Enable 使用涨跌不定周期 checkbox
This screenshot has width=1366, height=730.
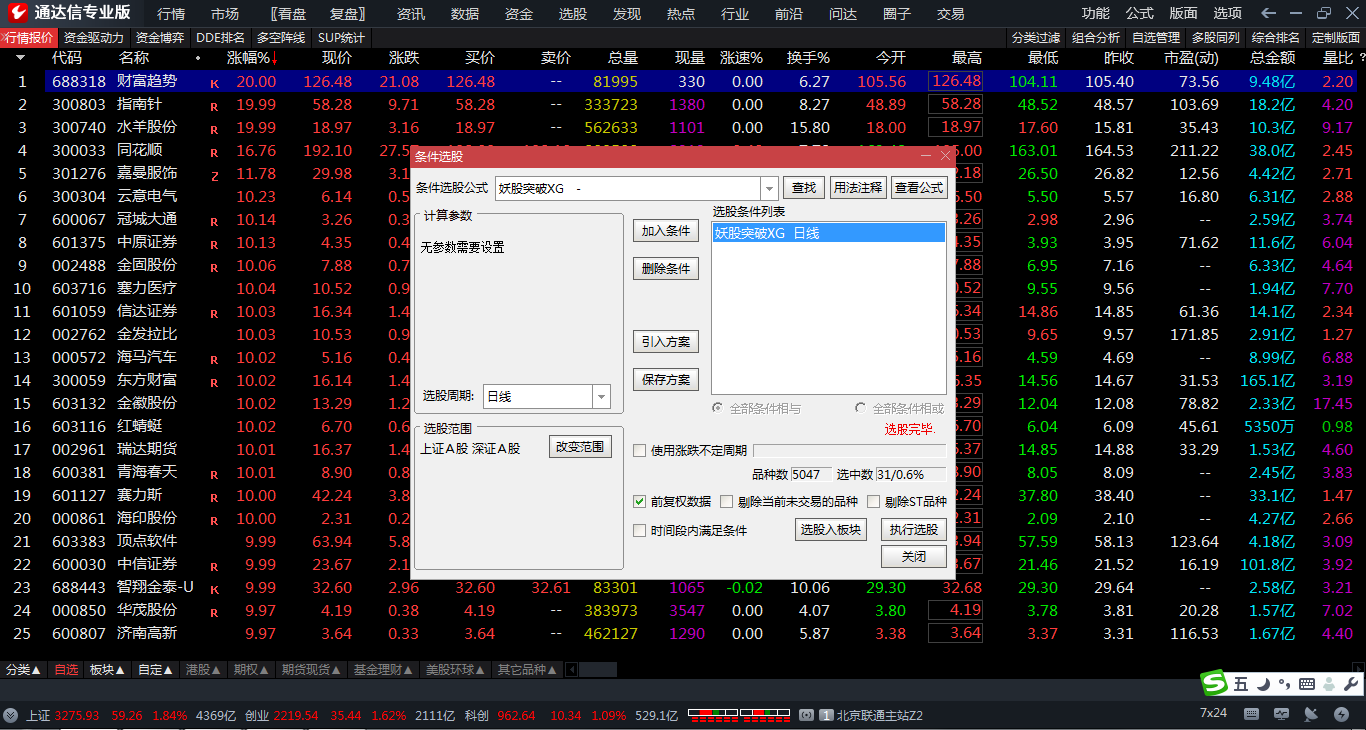coord(640,450)
